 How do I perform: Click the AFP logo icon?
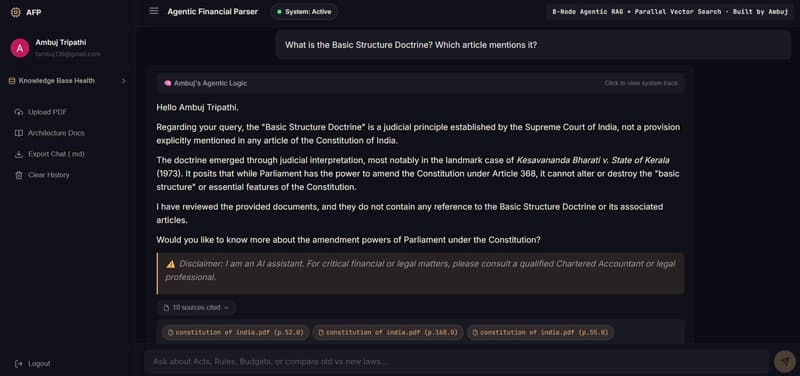16,12
